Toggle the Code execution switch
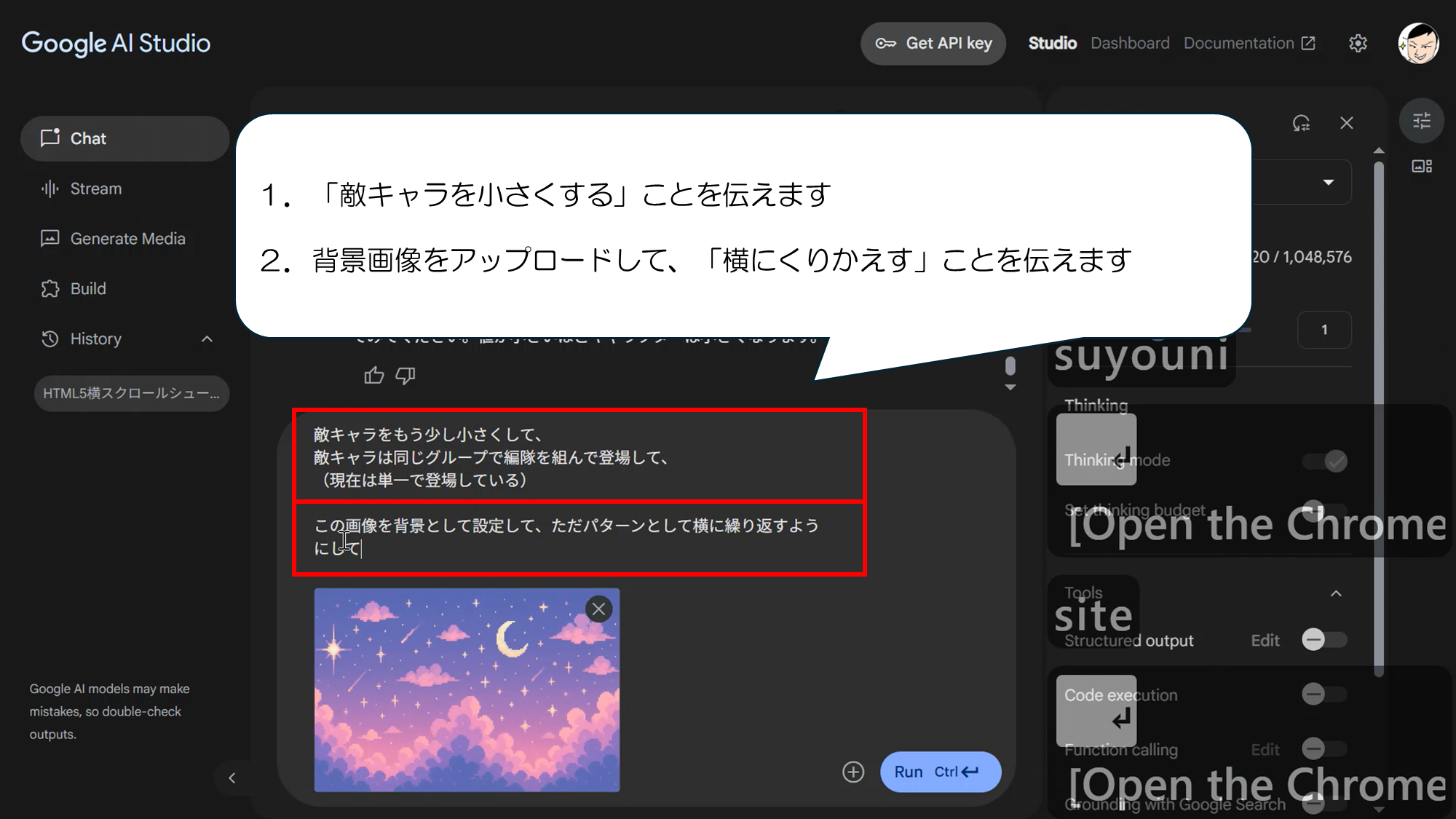1456x819 pixels. 1325,695
